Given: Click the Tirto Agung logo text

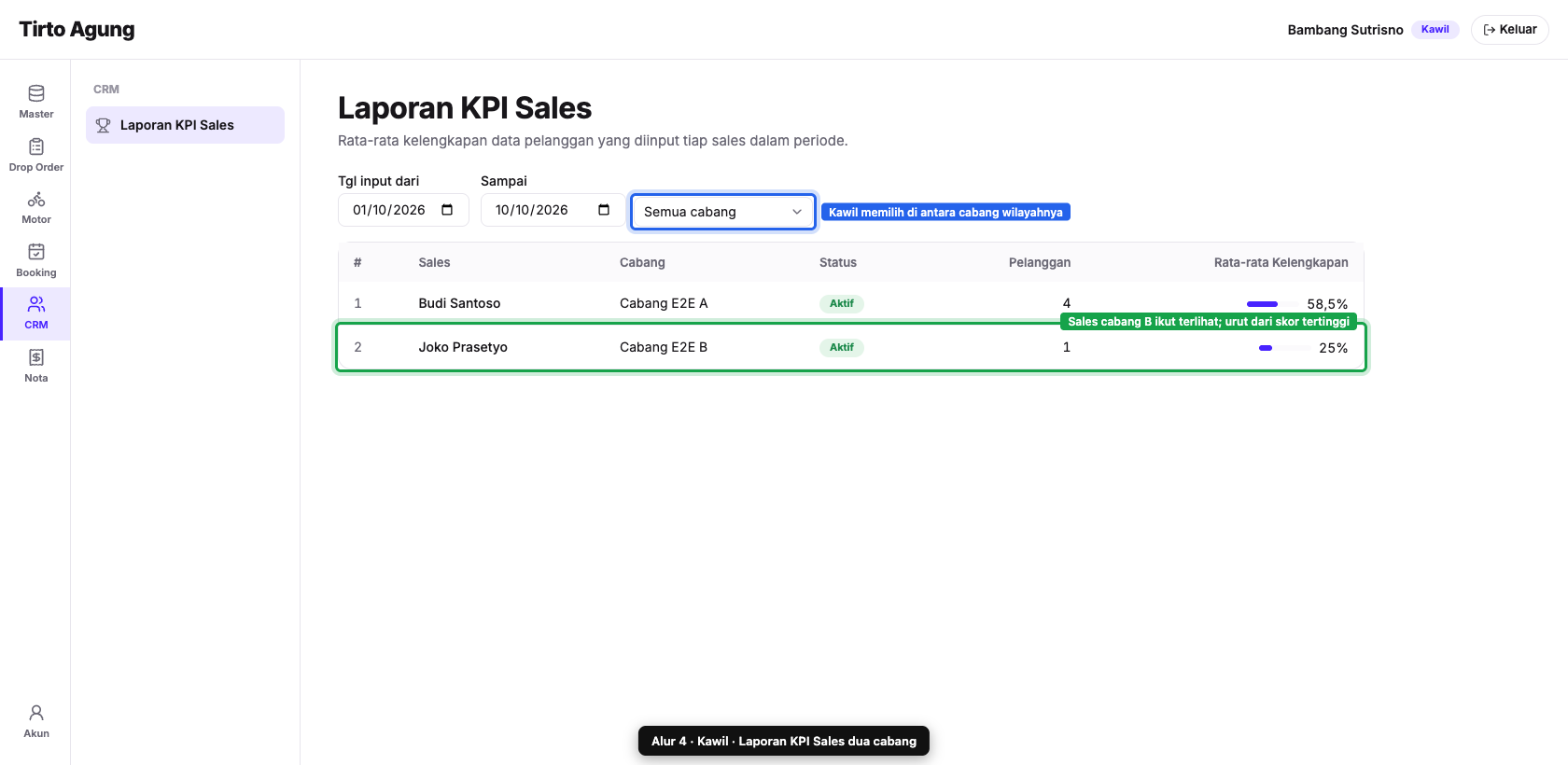Looking at the screenshot, I should pos(77,29).
